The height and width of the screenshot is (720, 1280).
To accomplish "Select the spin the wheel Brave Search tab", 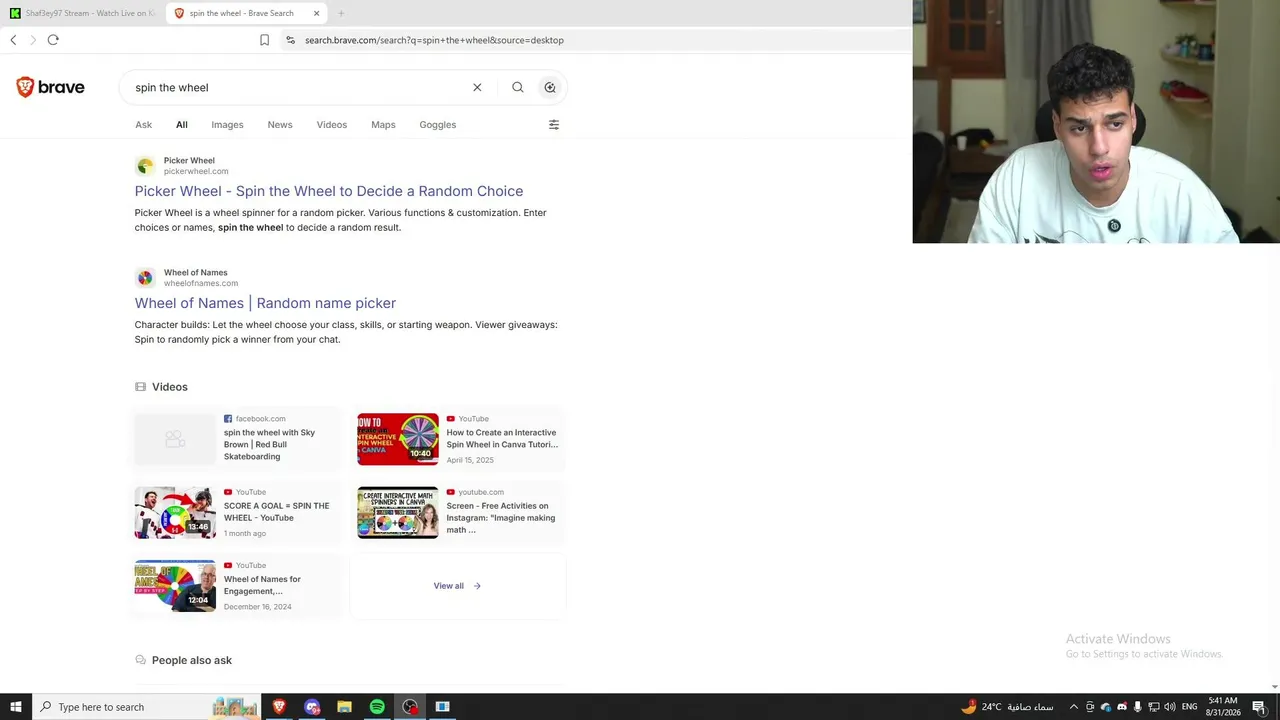I will [x=247, y=13].
